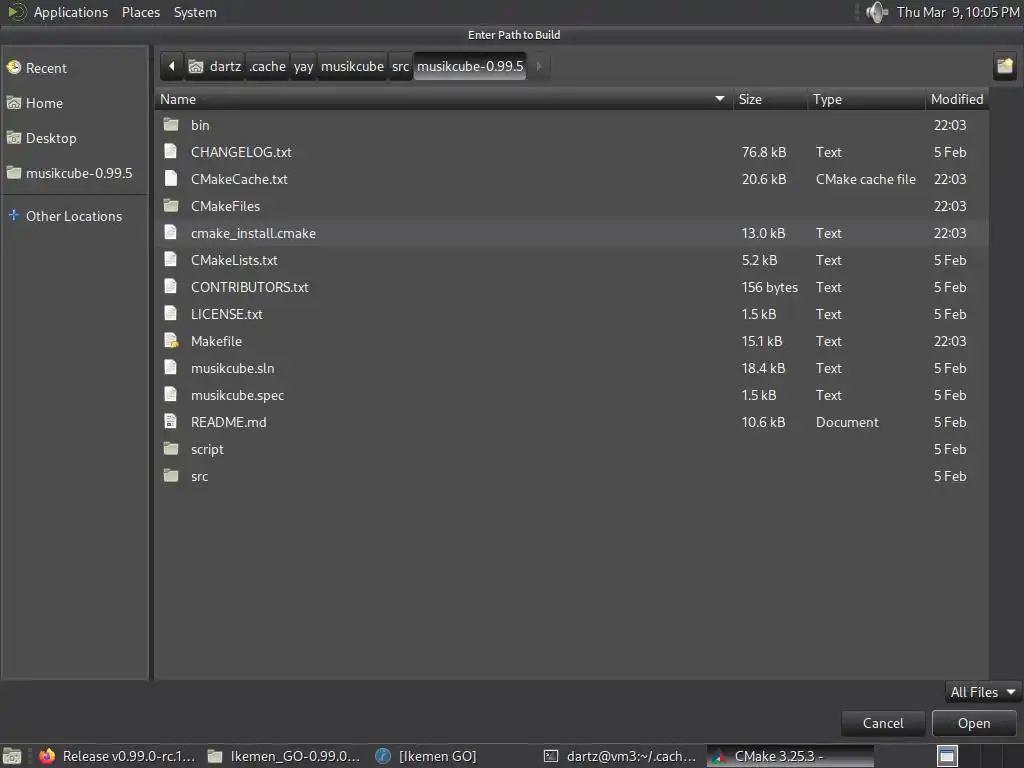The height and width of the screenshot is (768, 1024).
Task: Switch to the CMake 3.25.3 taskbar item
Action: (x=790, y=756)
